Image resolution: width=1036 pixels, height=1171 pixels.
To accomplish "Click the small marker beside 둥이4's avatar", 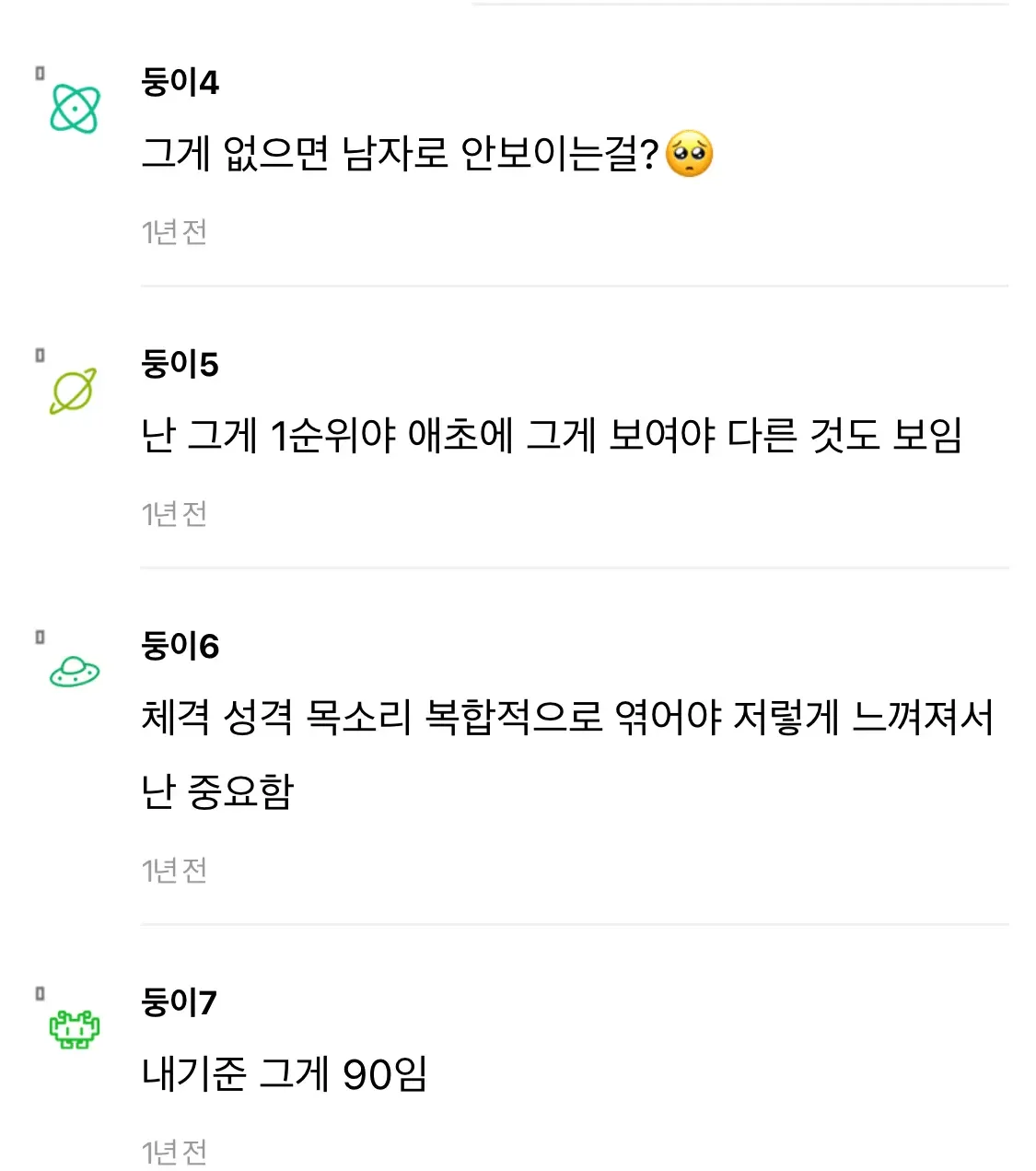I will (x=40, y=73).
